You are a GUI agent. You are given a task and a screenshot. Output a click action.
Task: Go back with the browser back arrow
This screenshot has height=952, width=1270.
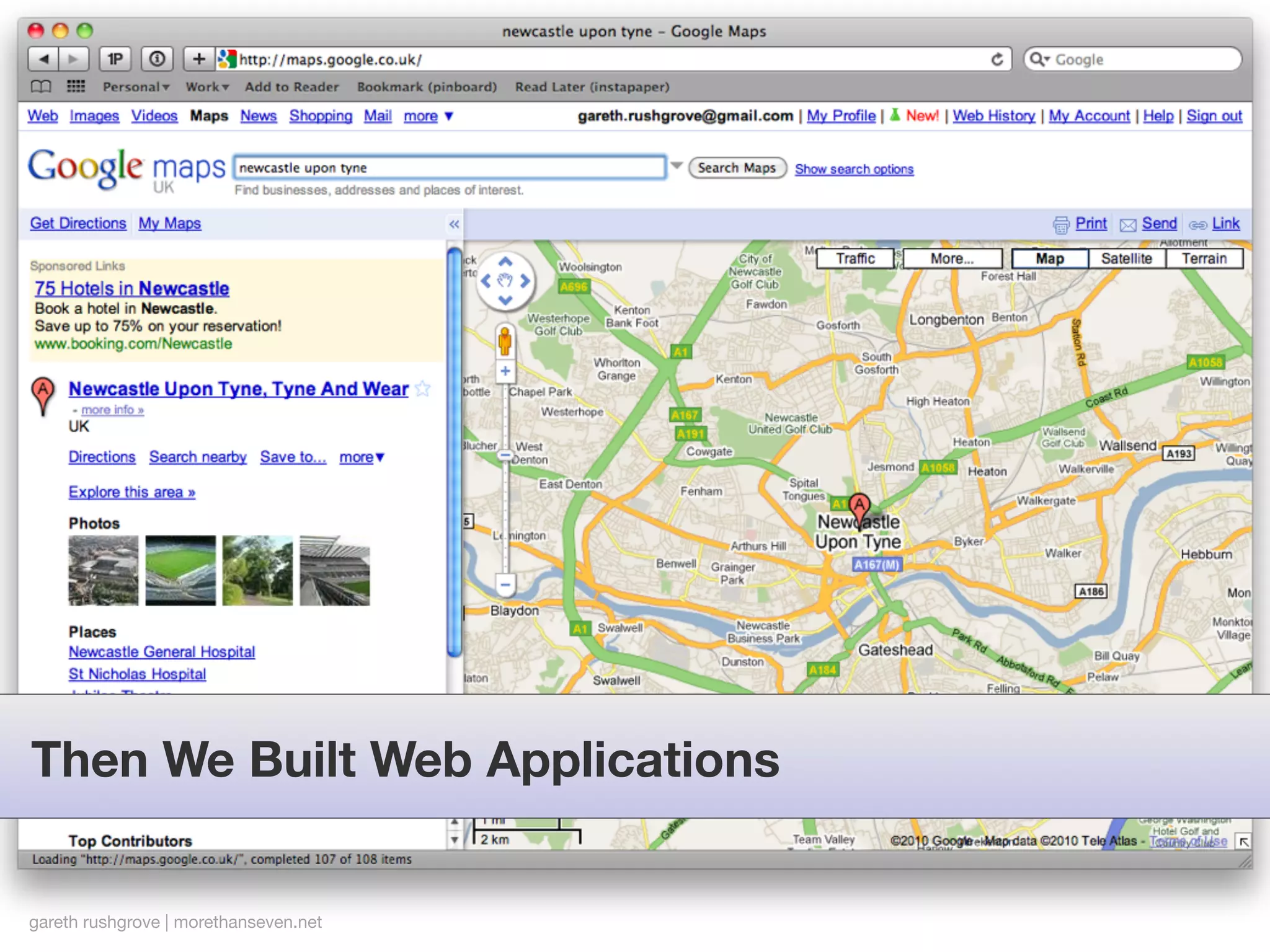click(43, 59)
